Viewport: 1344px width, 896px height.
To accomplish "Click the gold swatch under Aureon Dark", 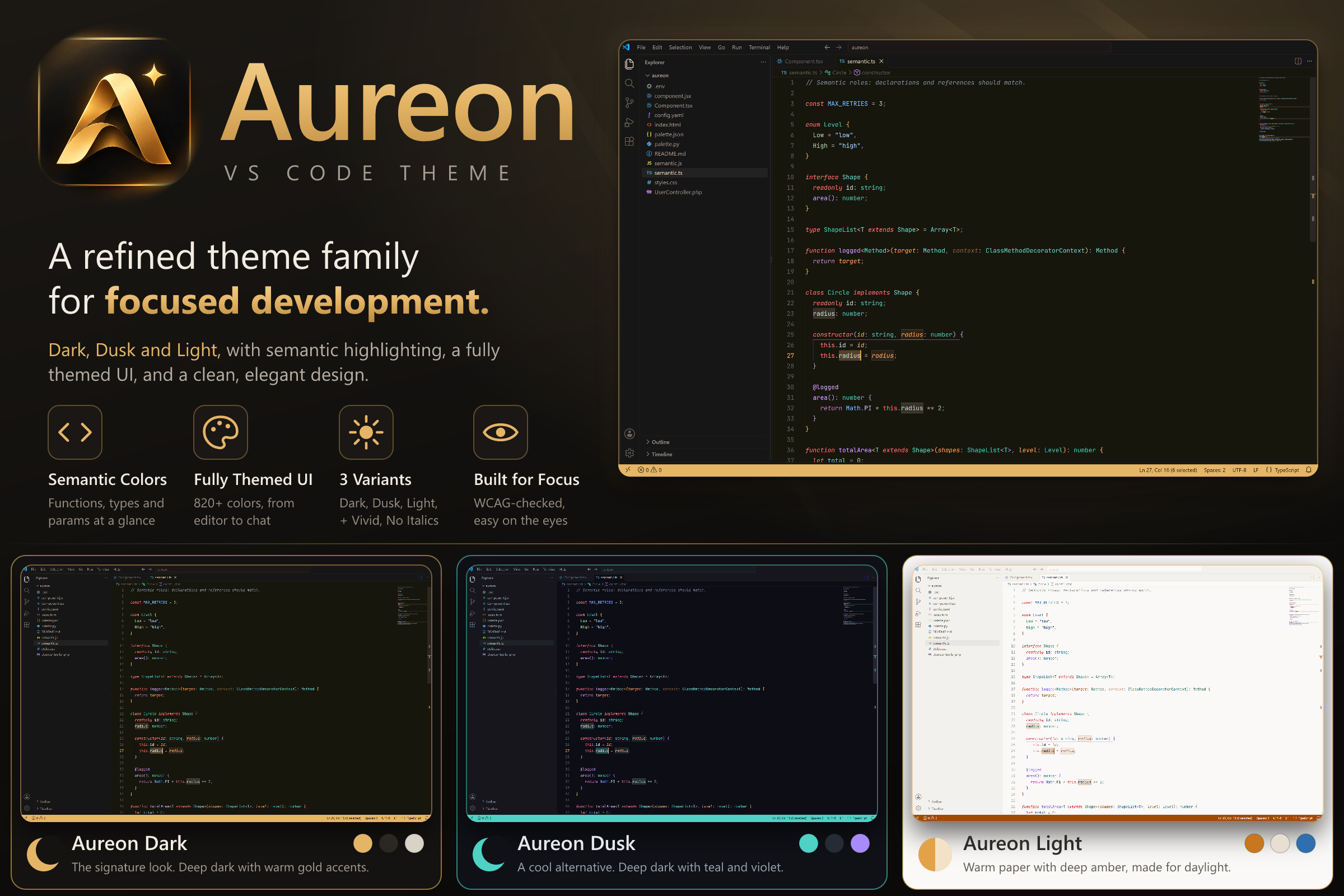I will [362, 843].
